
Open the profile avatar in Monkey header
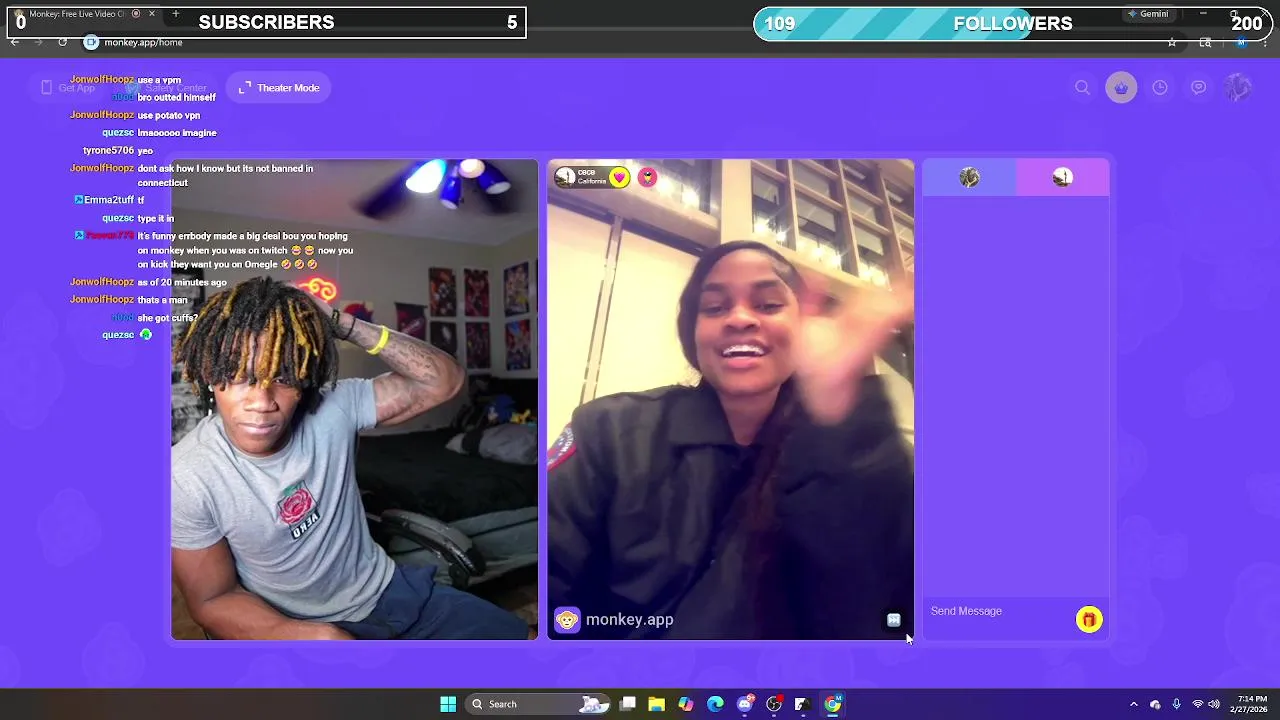pos(1238,88)
